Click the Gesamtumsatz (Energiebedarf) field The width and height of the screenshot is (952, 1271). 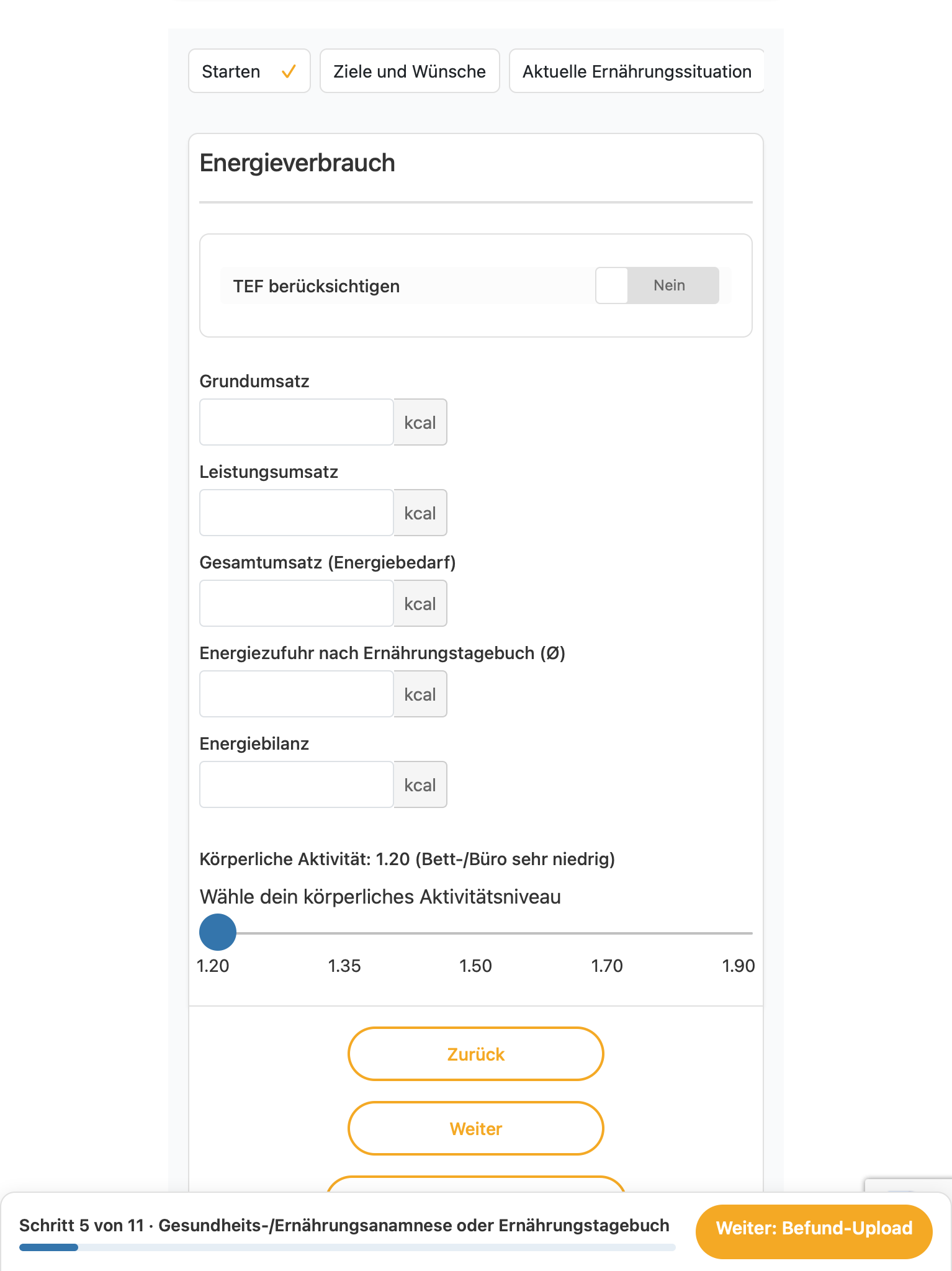click(x=297, y=603)
